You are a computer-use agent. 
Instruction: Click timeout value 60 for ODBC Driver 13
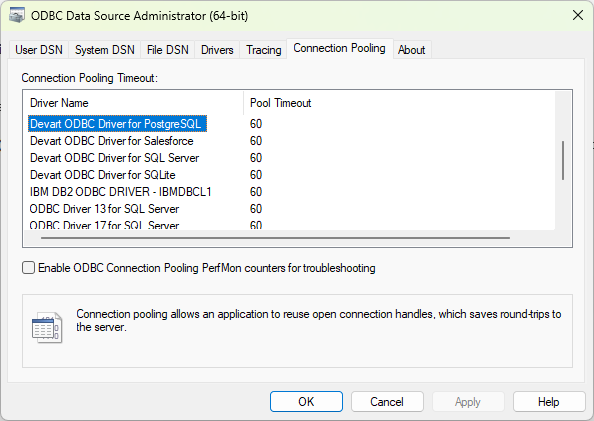point(256,209)
